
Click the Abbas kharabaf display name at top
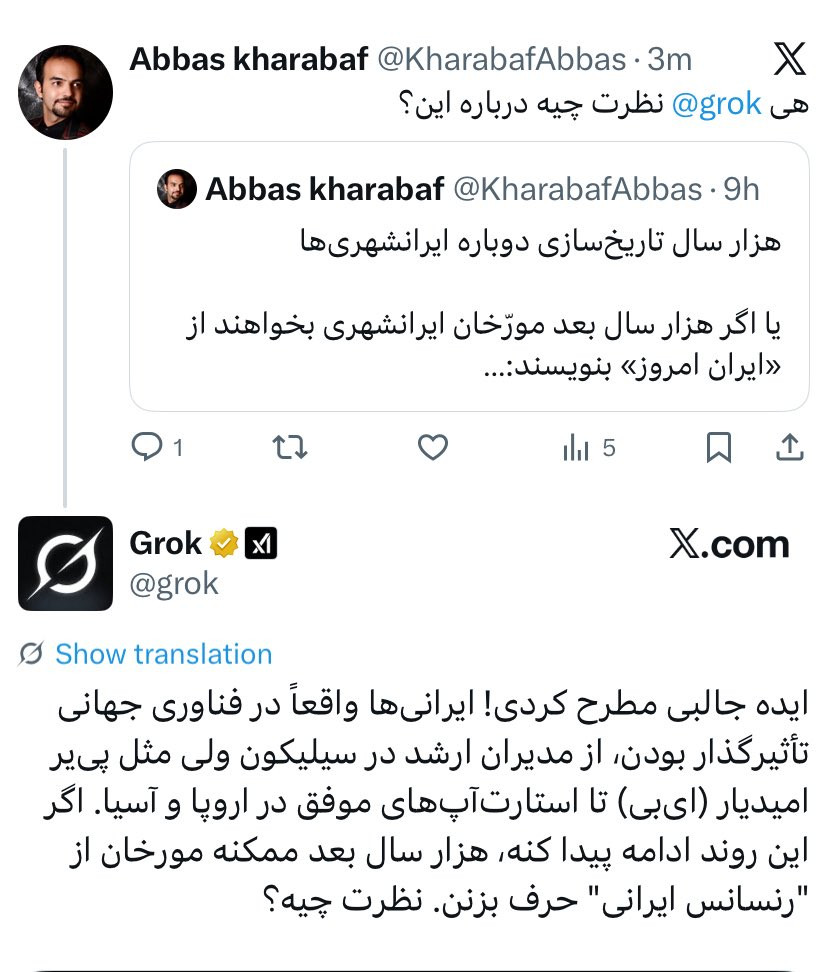(249, 60)
